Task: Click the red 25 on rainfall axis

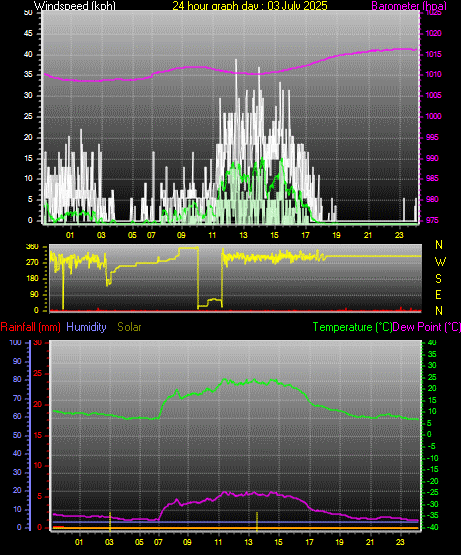Action: tap(38, 373)
